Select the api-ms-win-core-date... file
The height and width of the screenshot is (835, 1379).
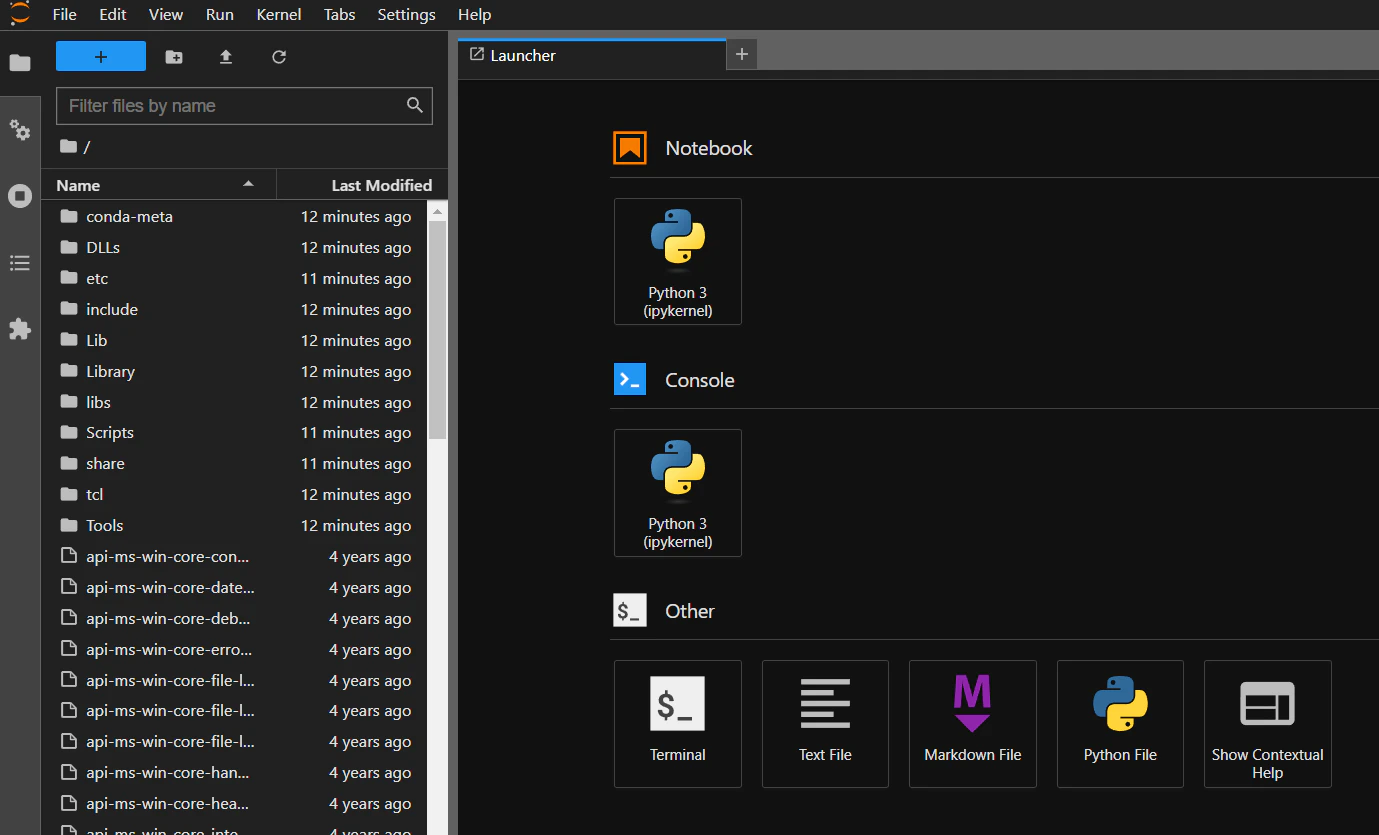pyautogui.click(x=234, y=588)
